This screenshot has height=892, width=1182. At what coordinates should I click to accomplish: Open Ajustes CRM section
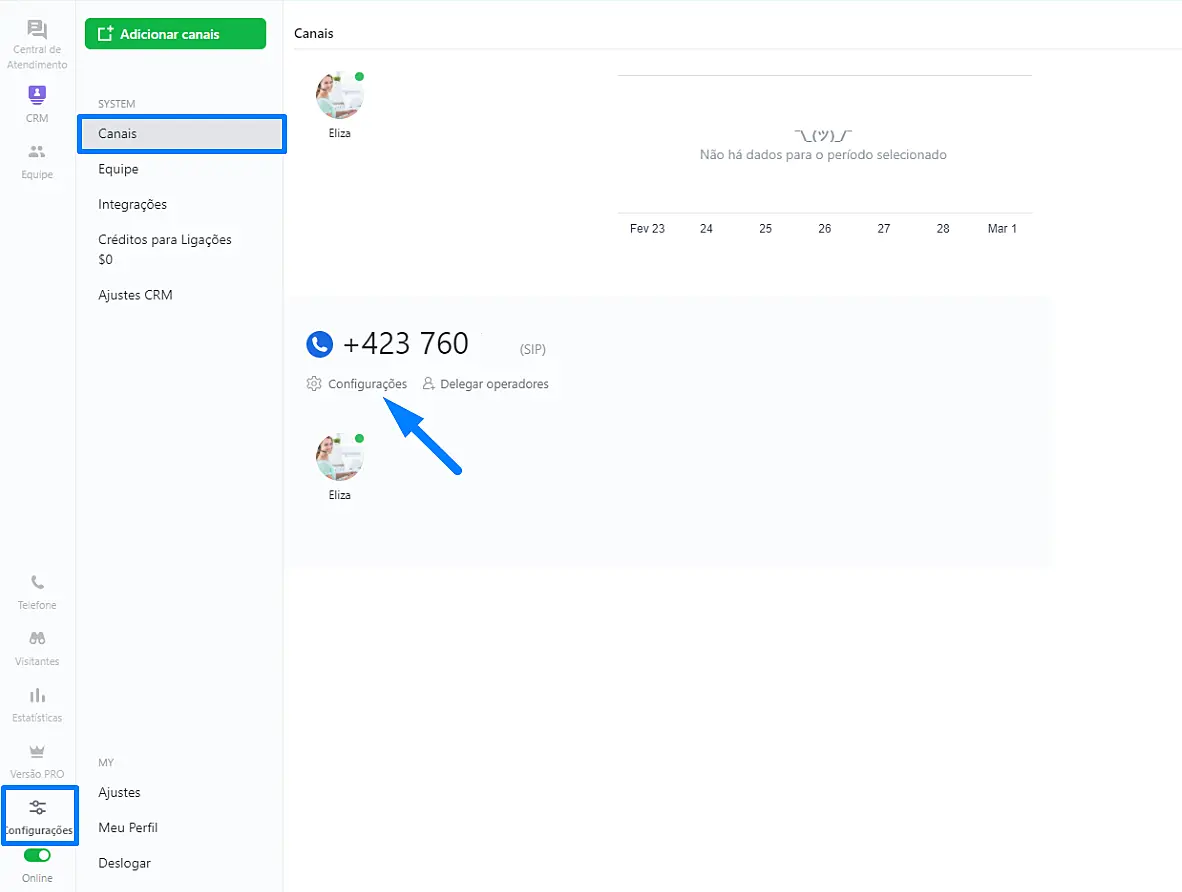[x=135, y=295]
